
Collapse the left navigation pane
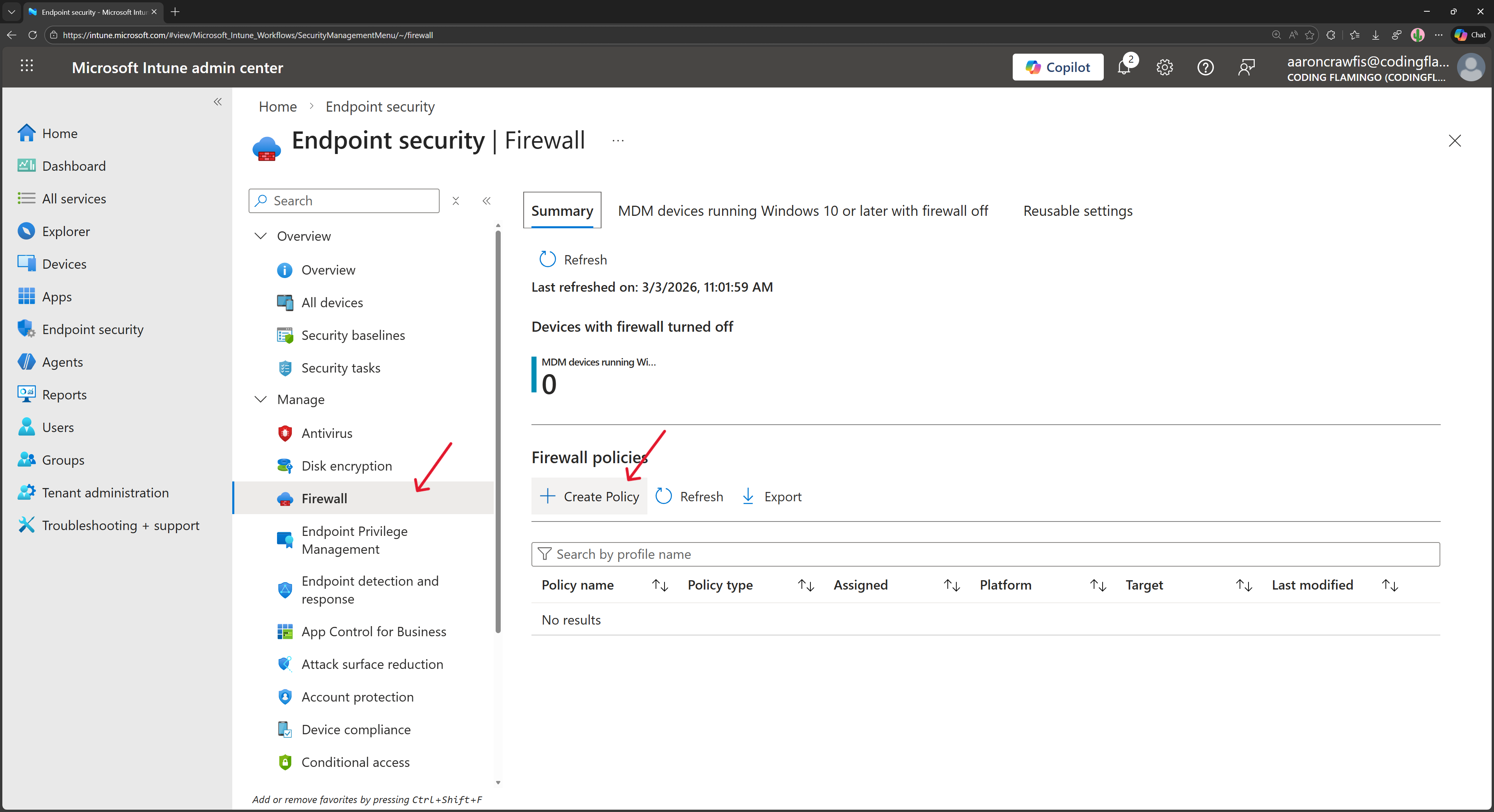218,102
